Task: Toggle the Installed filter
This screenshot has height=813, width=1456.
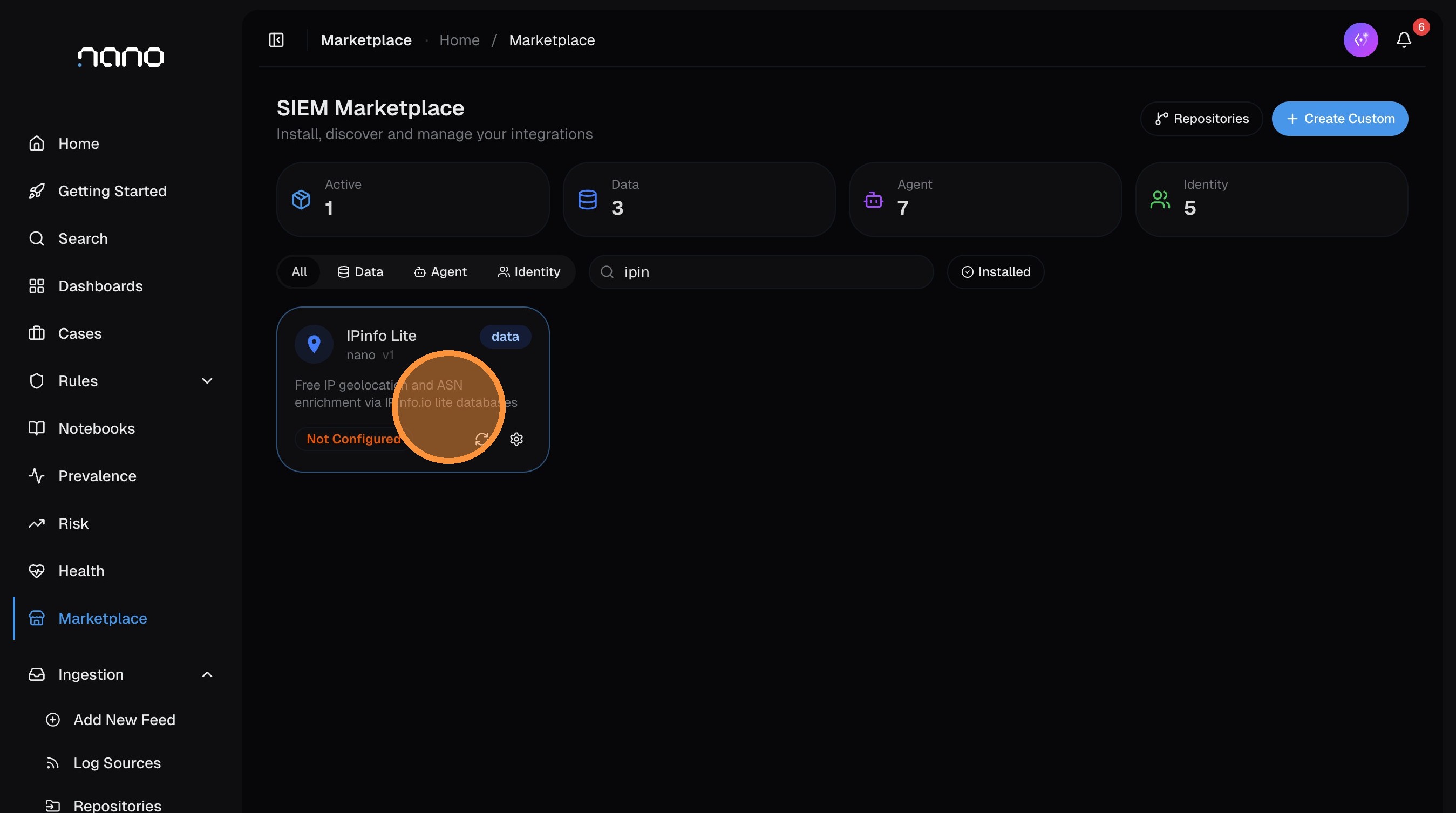Action: point(995,272)
